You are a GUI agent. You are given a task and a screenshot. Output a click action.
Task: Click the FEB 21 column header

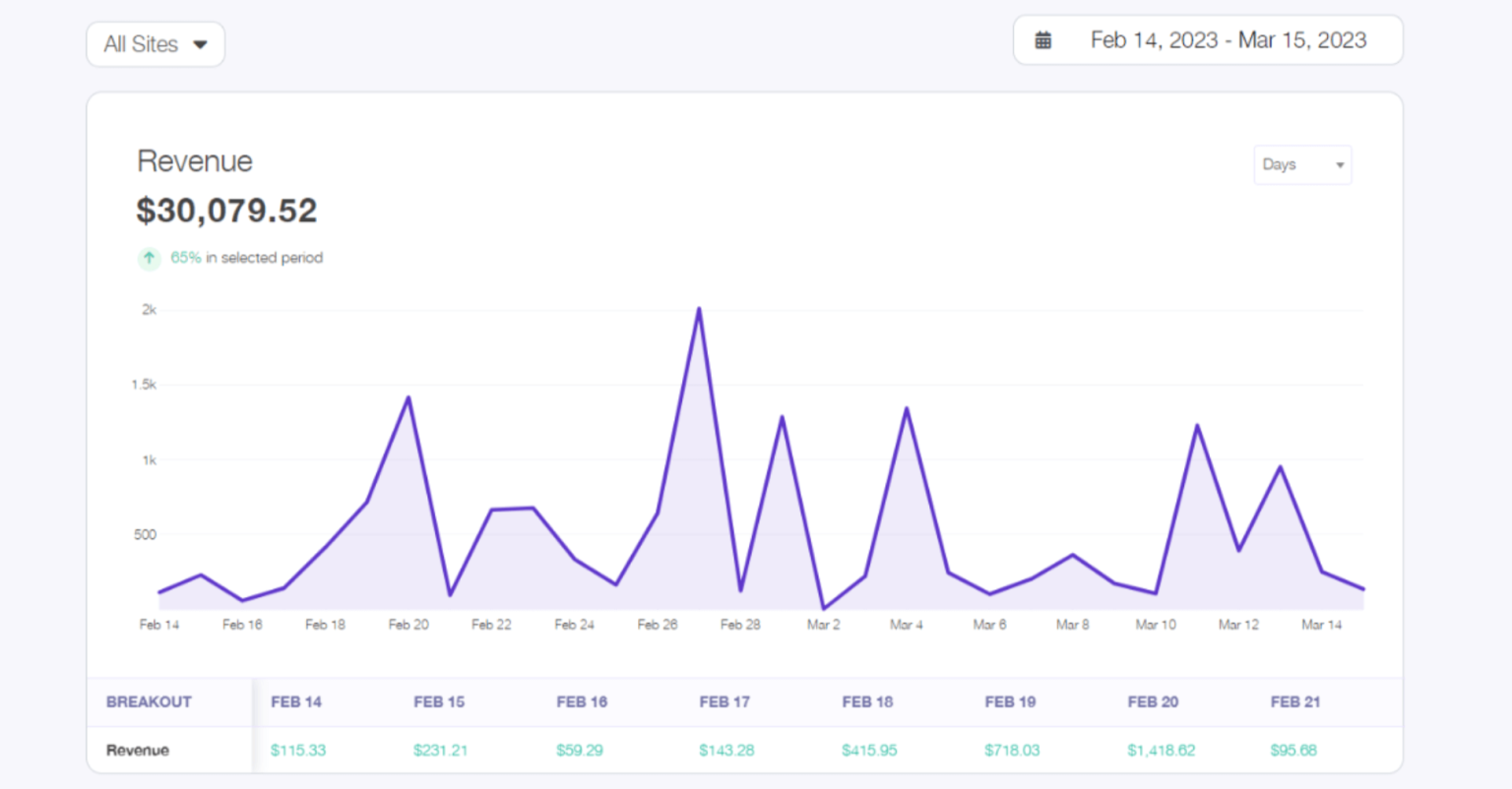click(1294, 701)
